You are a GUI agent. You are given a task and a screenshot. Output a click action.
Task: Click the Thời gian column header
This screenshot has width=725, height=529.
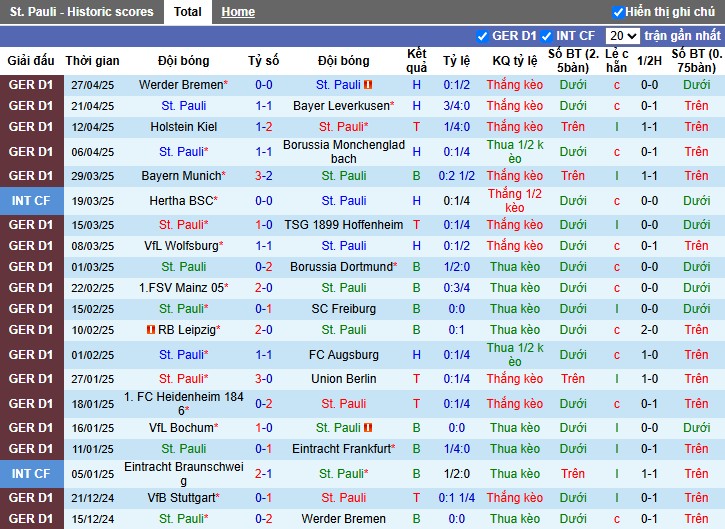click(92, 61)
